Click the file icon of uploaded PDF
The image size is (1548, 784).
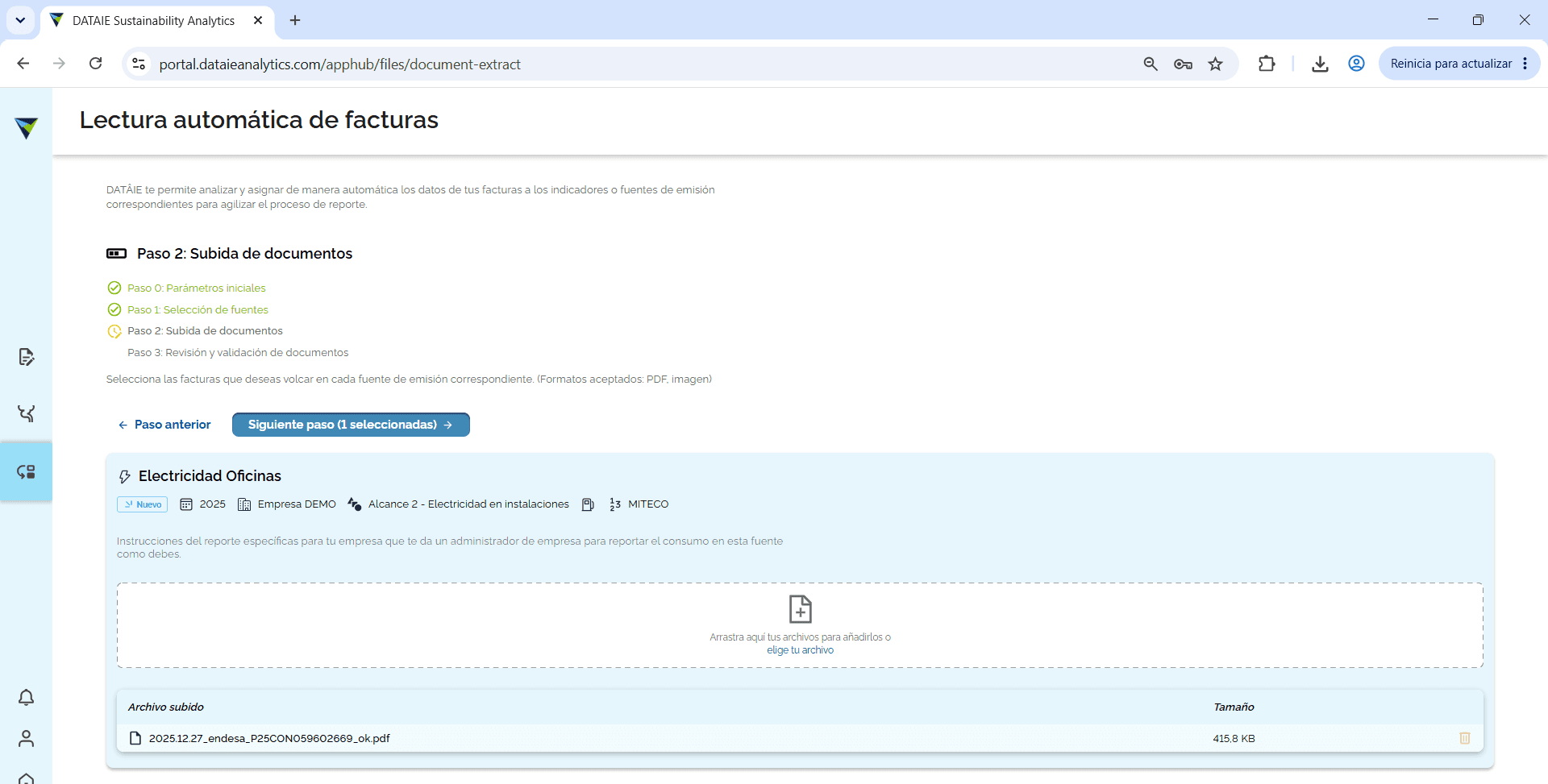point(135,738)
